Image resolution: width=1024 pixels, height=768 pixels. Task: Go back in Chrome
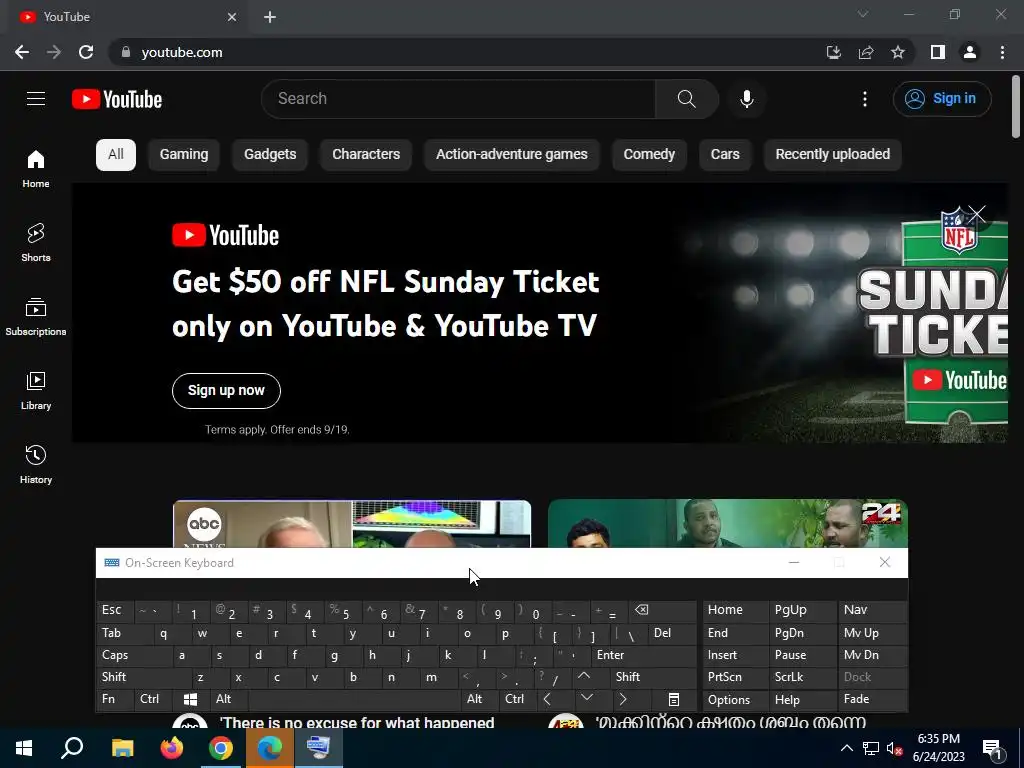pos(22,52)
